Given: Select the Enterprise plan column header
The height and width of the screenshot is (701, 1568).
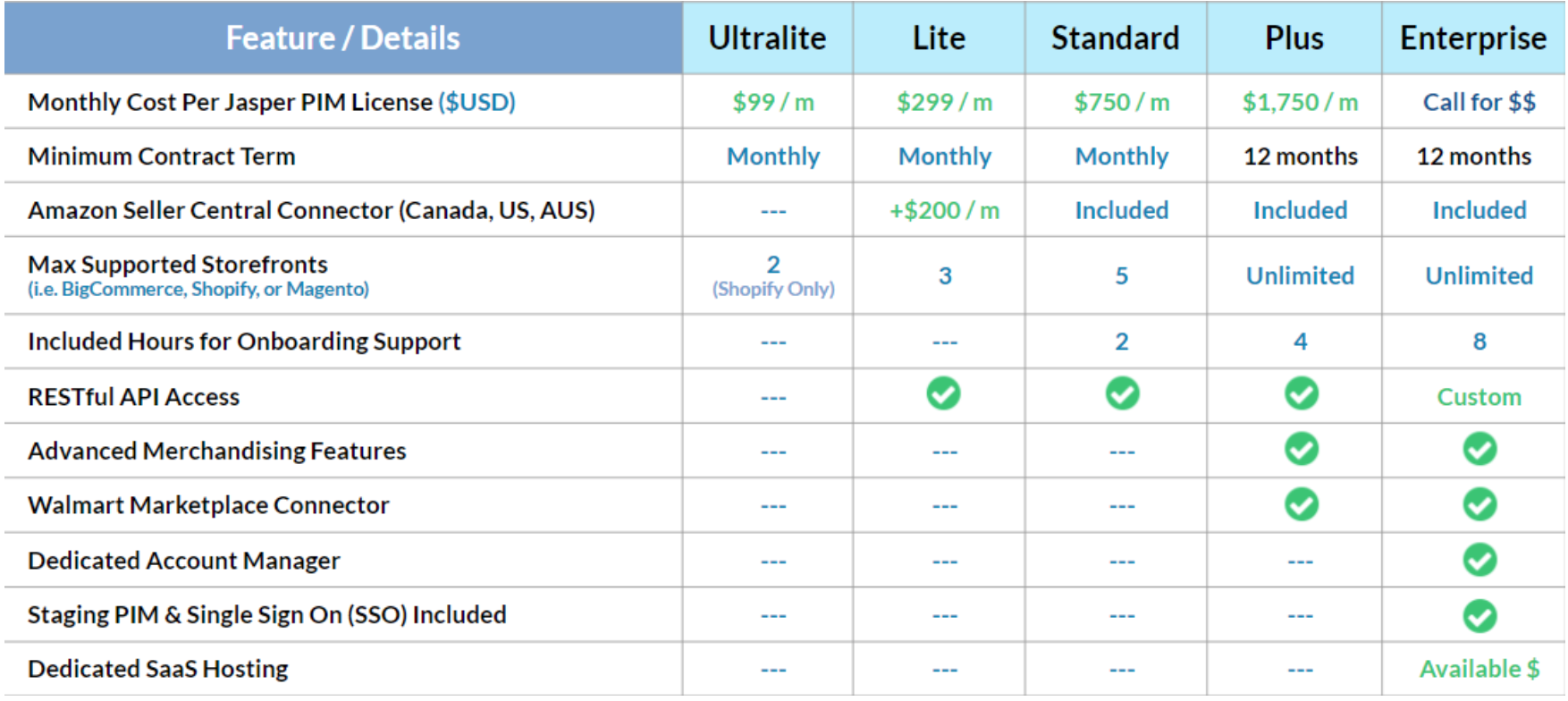Looking at the screenshot, I should tap(1473, 38).
